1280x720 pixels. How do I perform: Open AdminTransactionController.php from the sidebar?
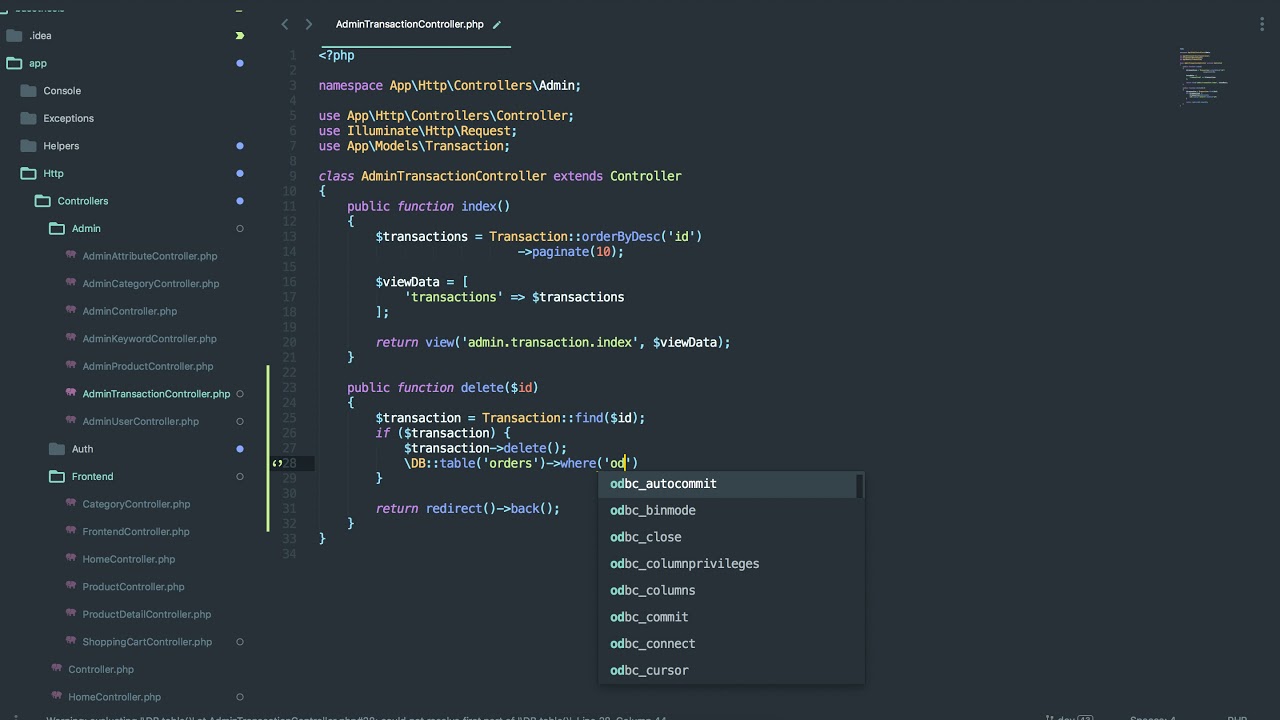tap(156, 394)
